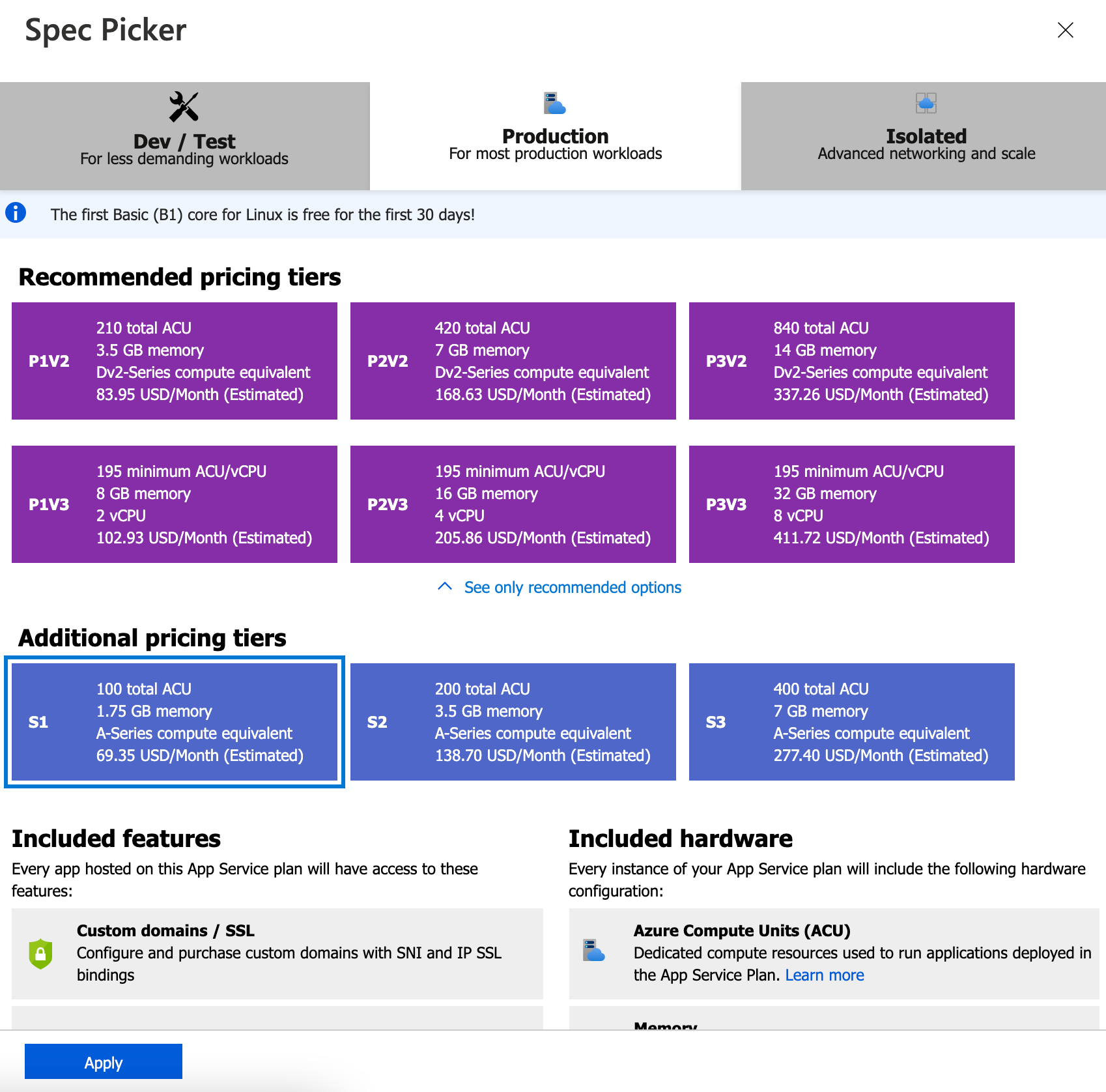1106x1092 pixels.
Task: Click the Dev / Test wrench and screwdriver icon
Action: 184,107
